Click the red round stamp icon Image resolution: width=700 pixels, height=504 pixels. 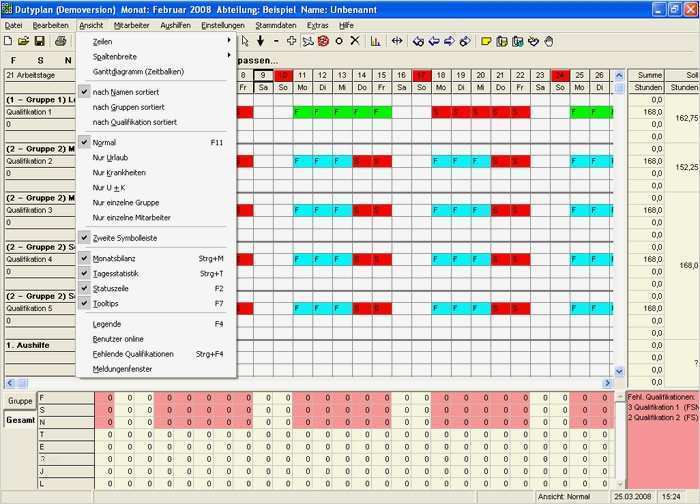click(x=323, y=42)
